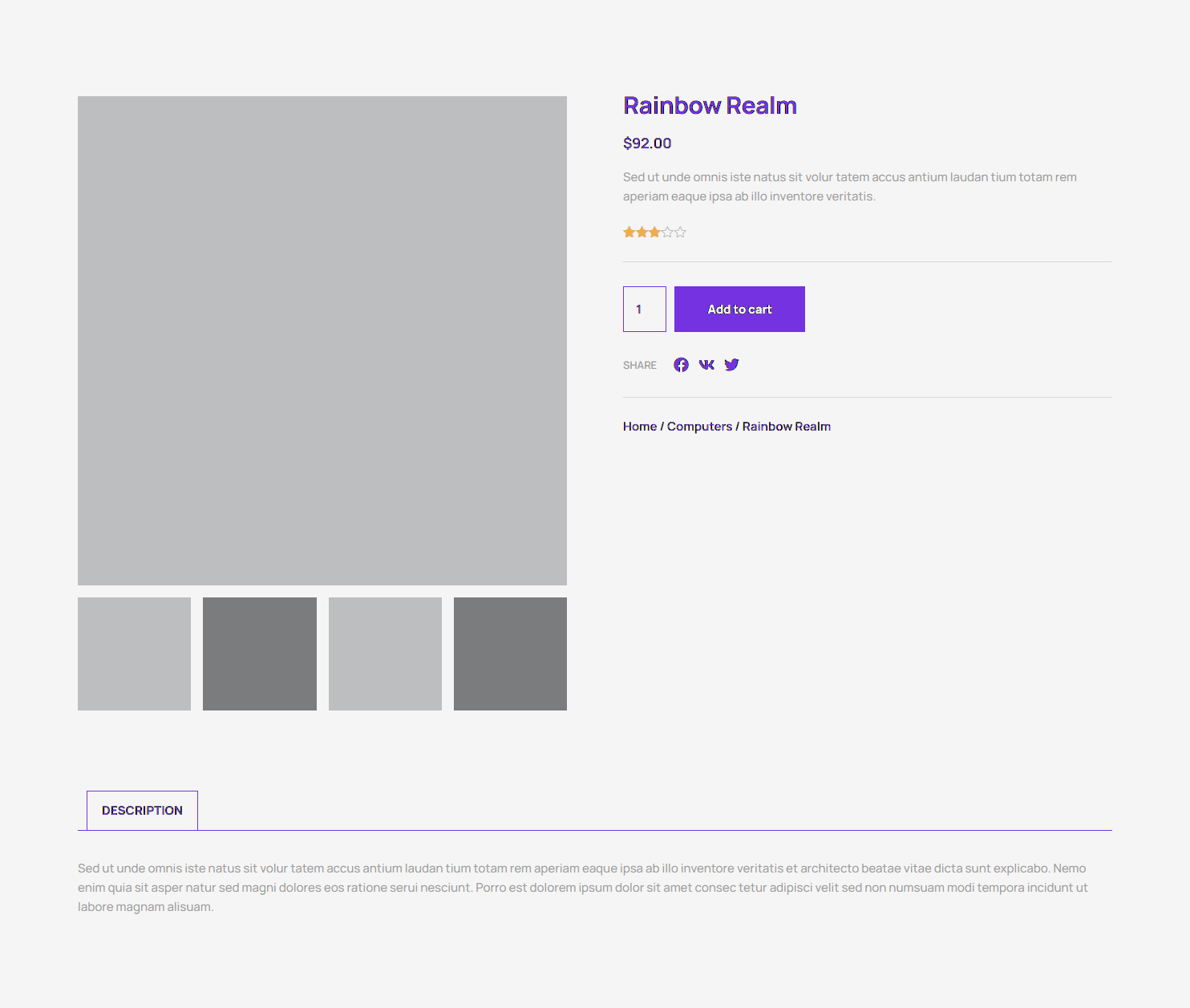Click the fourth empty rating star
The width and height of the screenshot is (1190, 1008).
[668, 233]
